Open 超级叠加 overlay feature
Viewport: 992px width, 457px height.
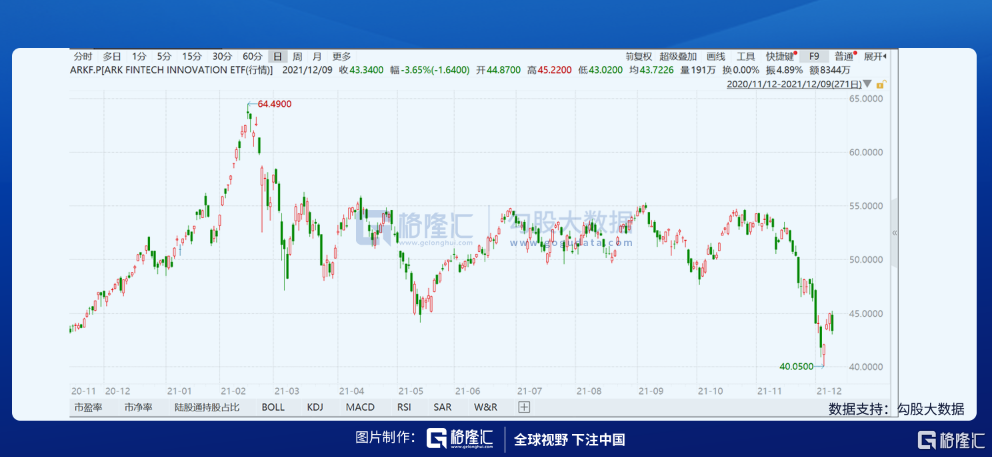pos(678,57)
